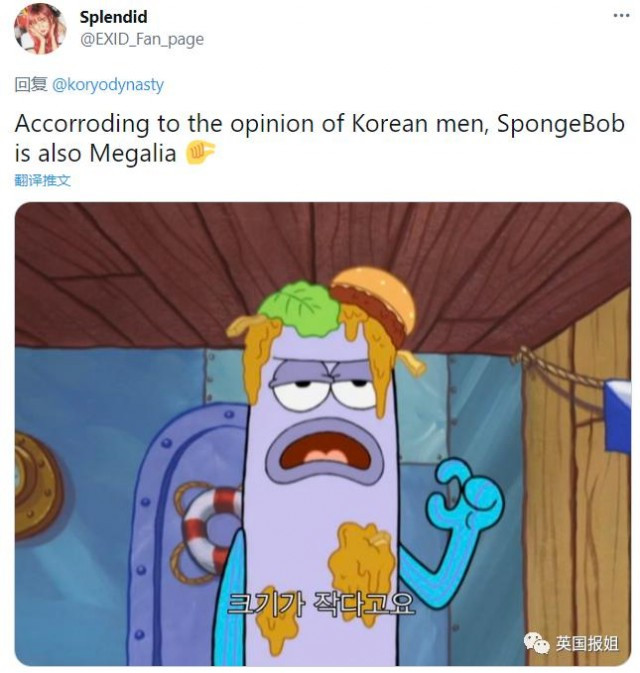Click the pointing hand emoji in tweet

click(x=200, y=154)
